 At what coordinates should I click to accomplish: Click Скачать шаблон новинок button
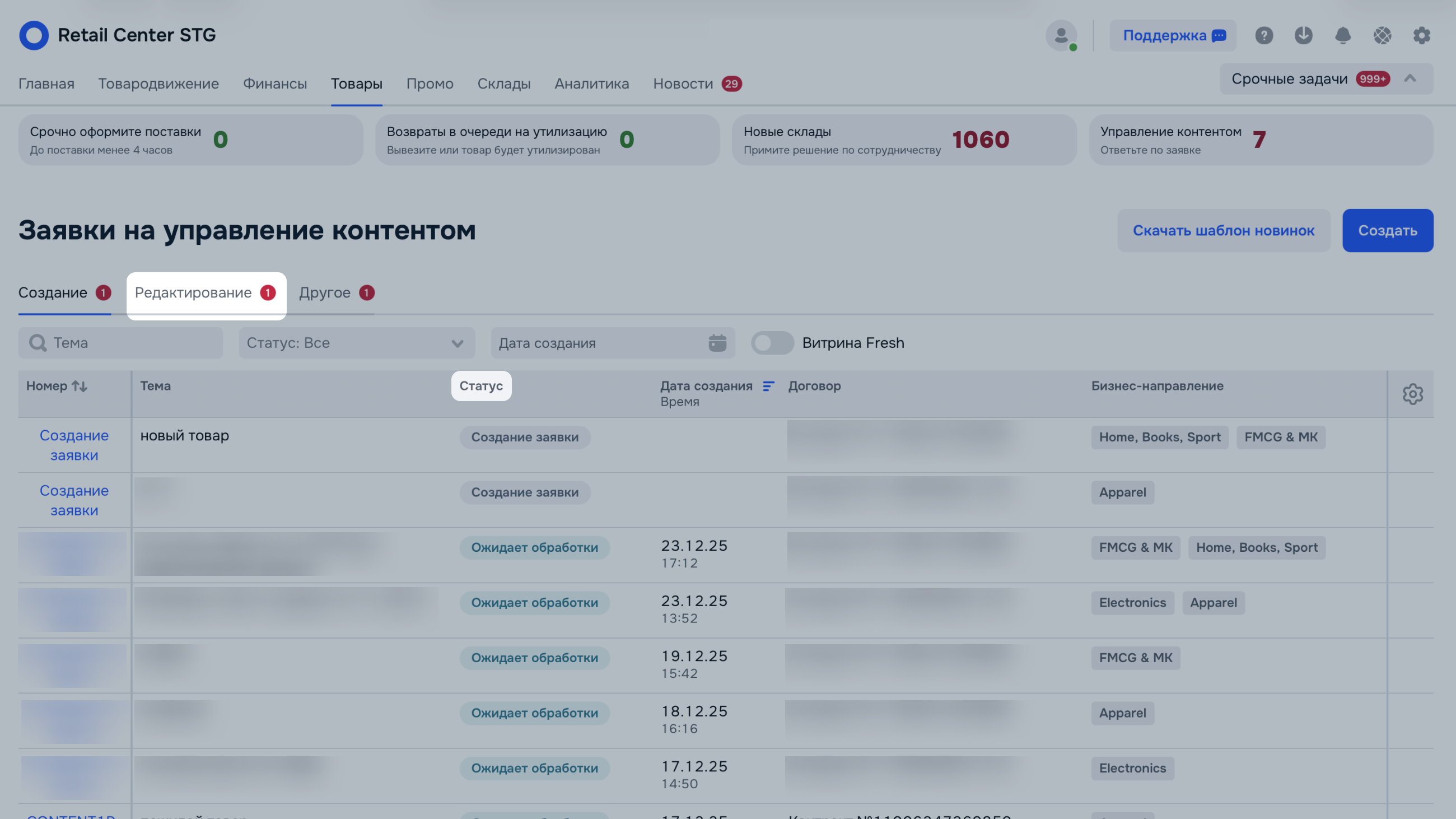click(x=1223, y=231)
